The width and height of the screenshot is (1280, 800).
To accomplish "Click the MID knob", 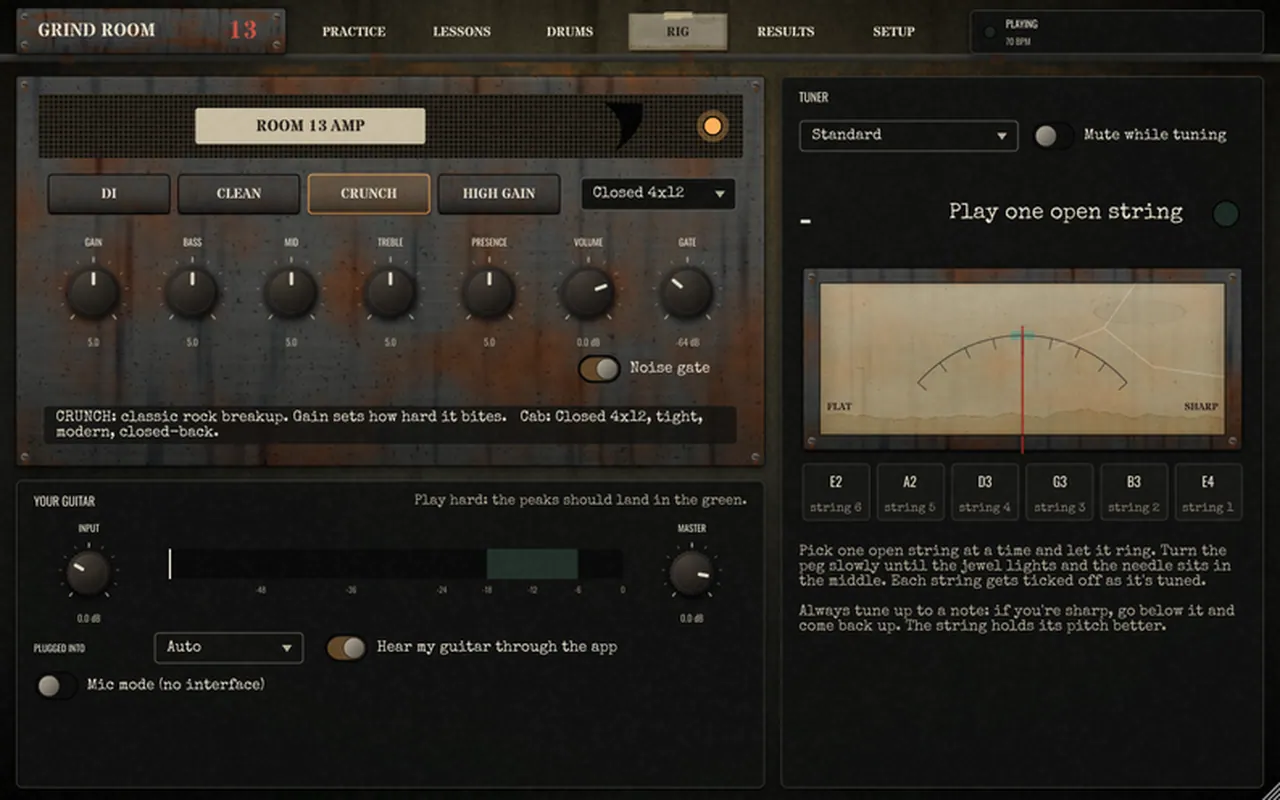I will pyautogui.click(x=291, y=293).
